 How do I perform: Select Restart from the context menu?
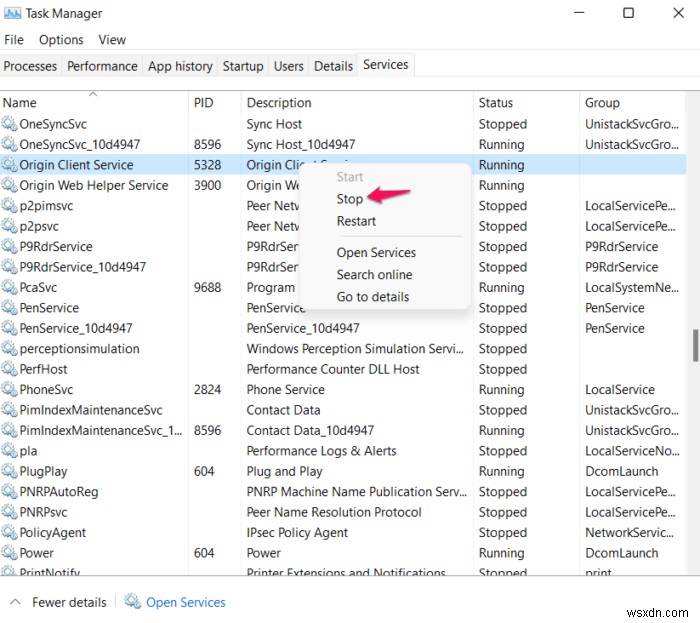356,221
